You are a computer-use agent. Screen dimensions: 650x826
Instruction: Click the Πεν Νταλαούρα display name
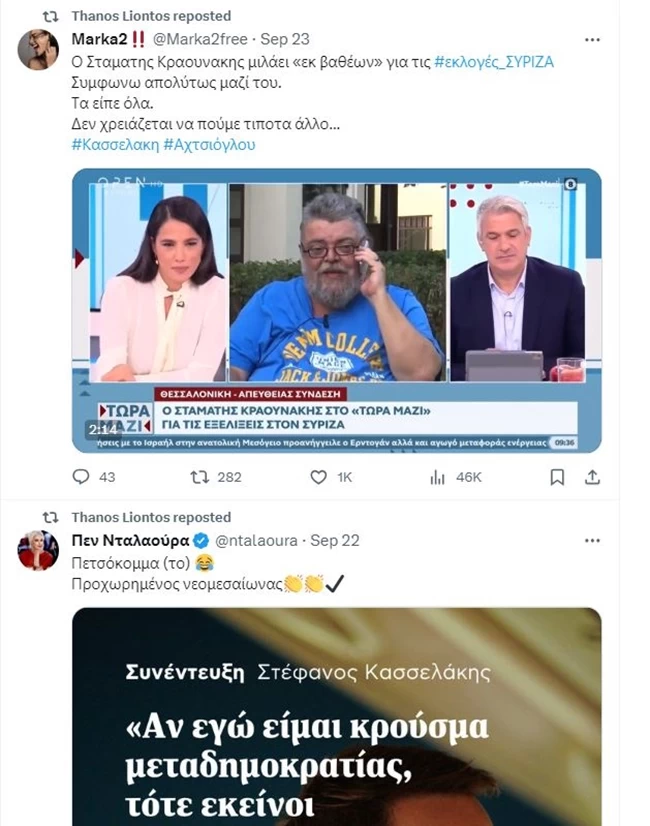[130, 540]
